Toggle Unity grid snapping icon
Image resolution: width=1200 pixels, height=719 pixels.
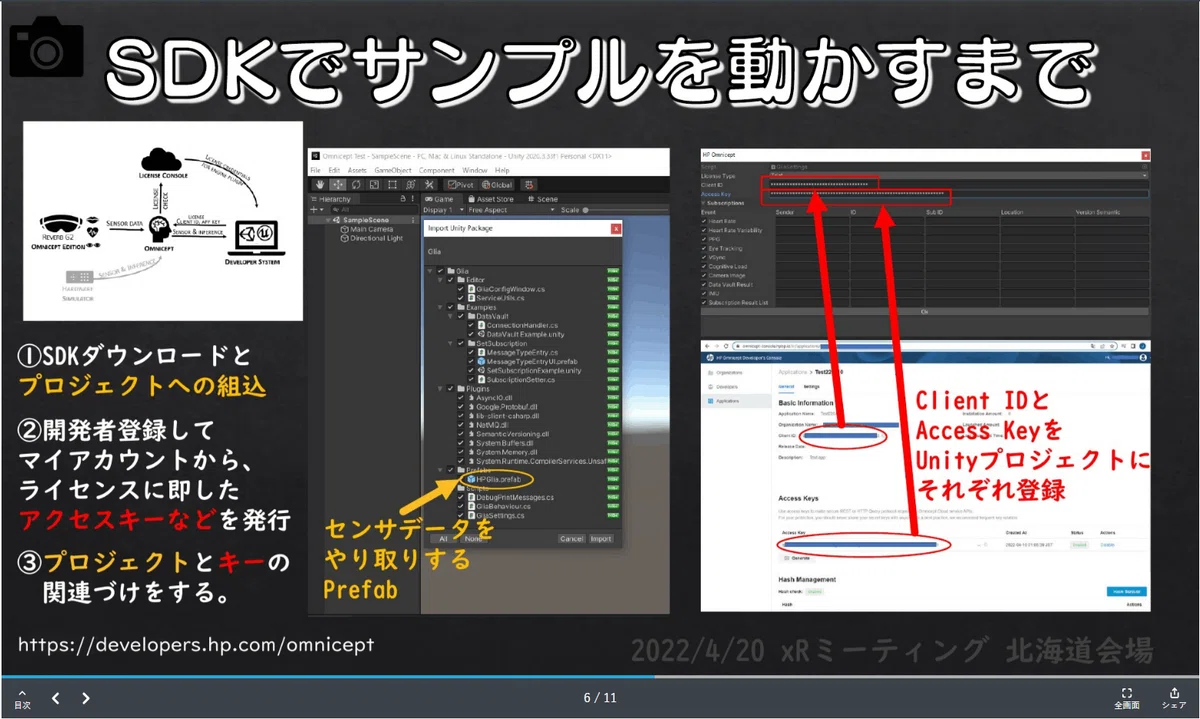tap(529, 184)
